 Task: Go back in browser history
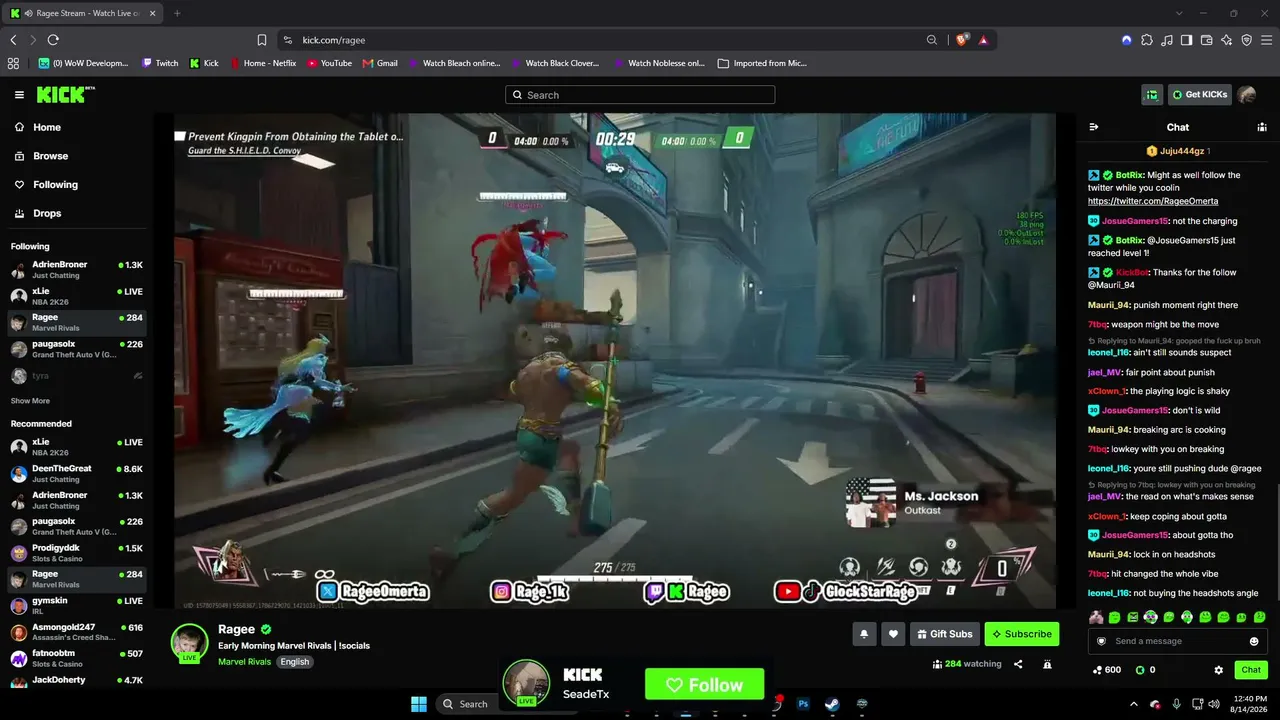pyautogui.click(x=13, y=40)
